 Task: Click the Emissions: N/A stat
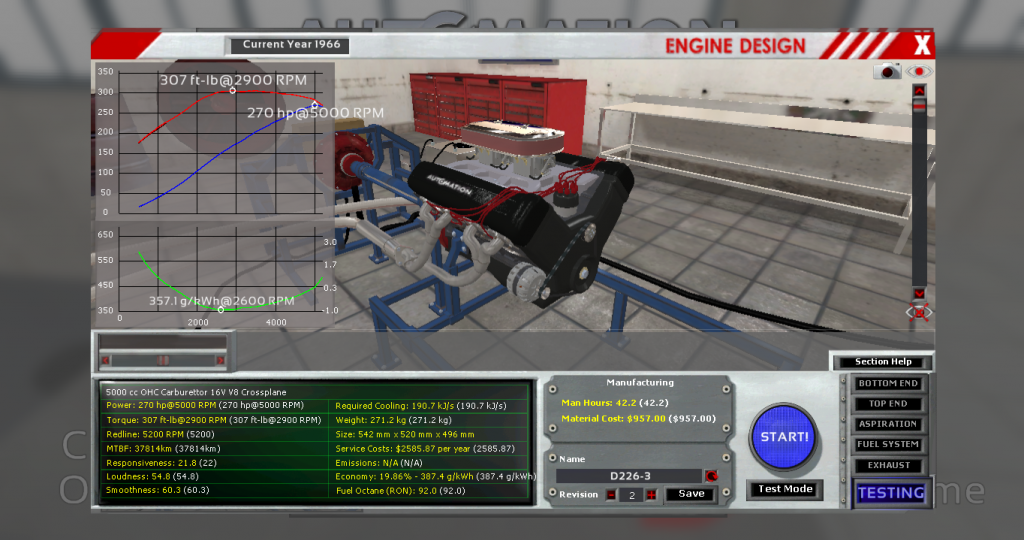coord(379,463)
